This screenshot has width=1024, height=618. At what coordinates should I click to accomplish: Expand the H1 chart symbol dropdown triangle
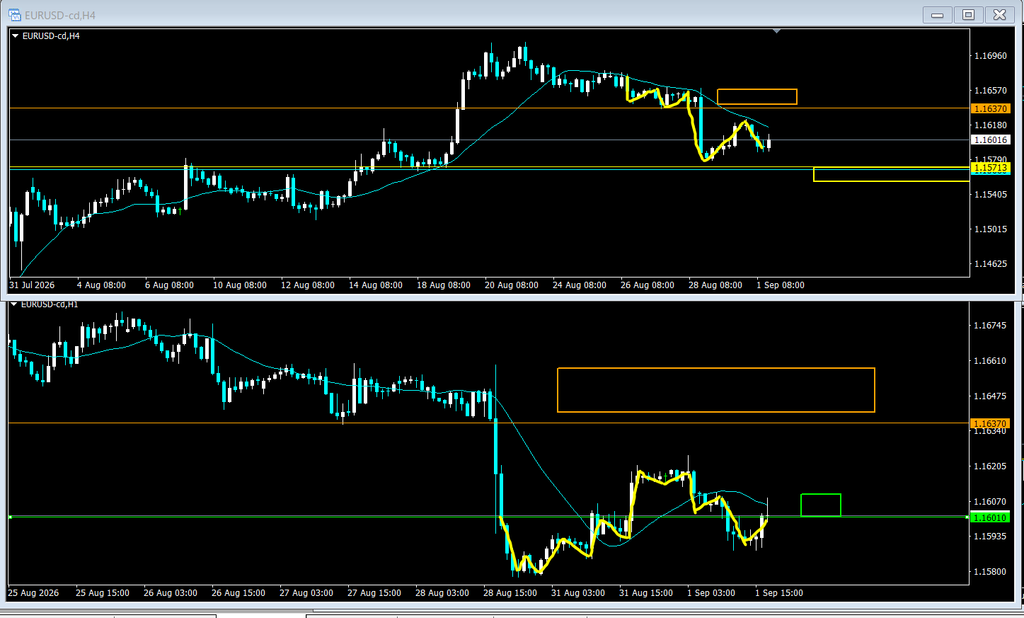click(x=14, y=304)
